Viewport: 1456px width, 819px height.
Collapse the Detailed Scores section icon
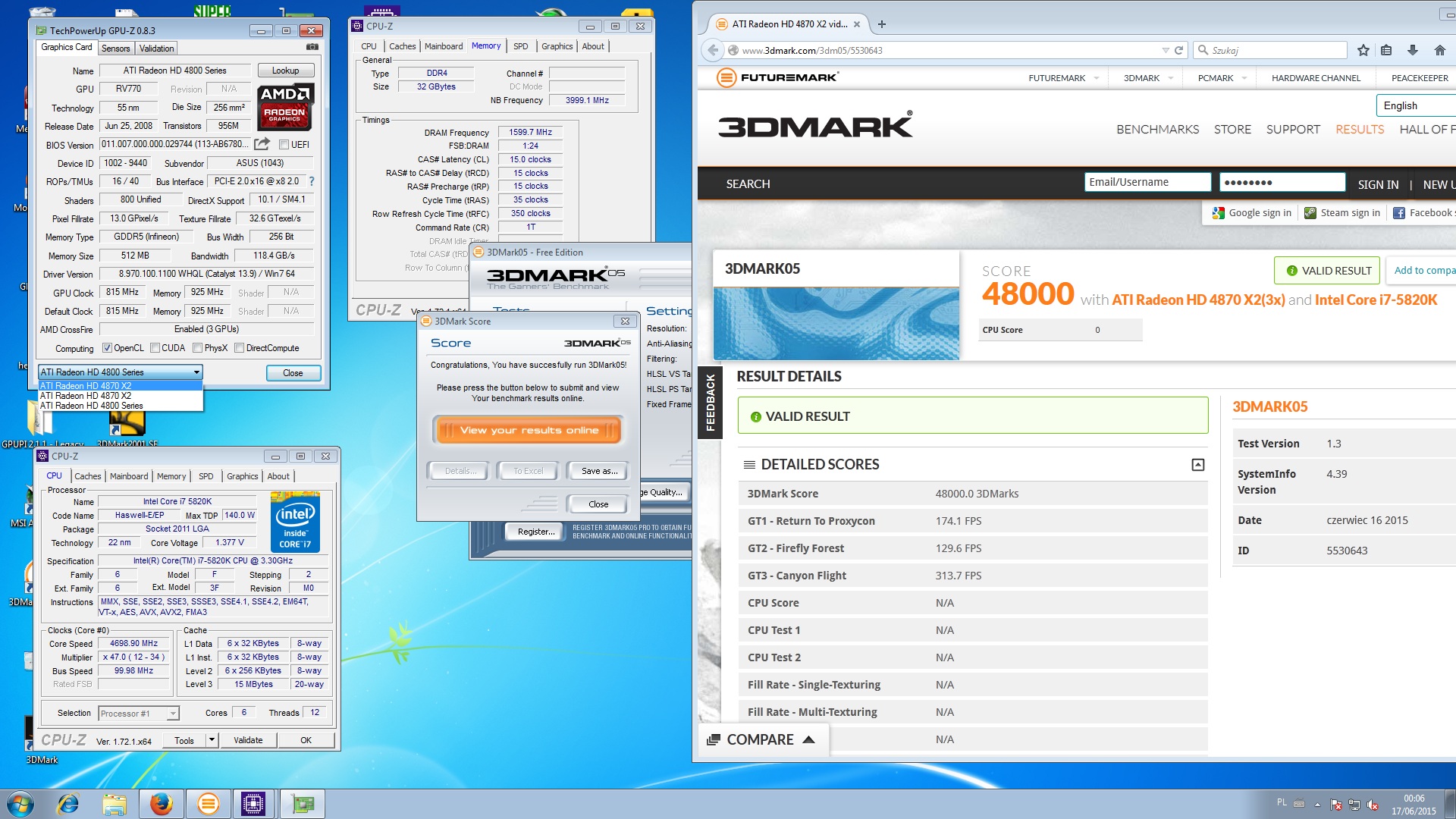[1198, 465]
